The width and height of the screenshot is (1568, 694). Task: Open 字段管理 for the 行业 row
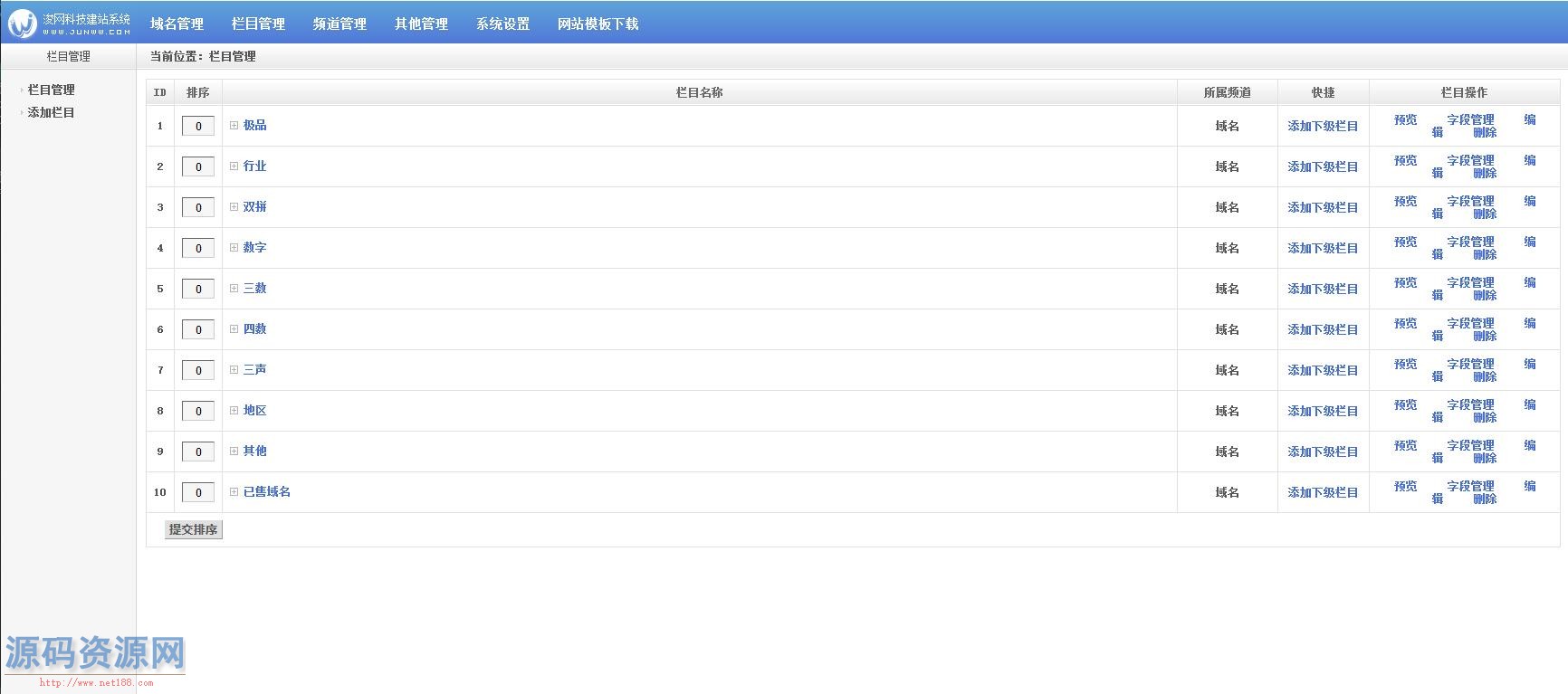click(1470, 161)
